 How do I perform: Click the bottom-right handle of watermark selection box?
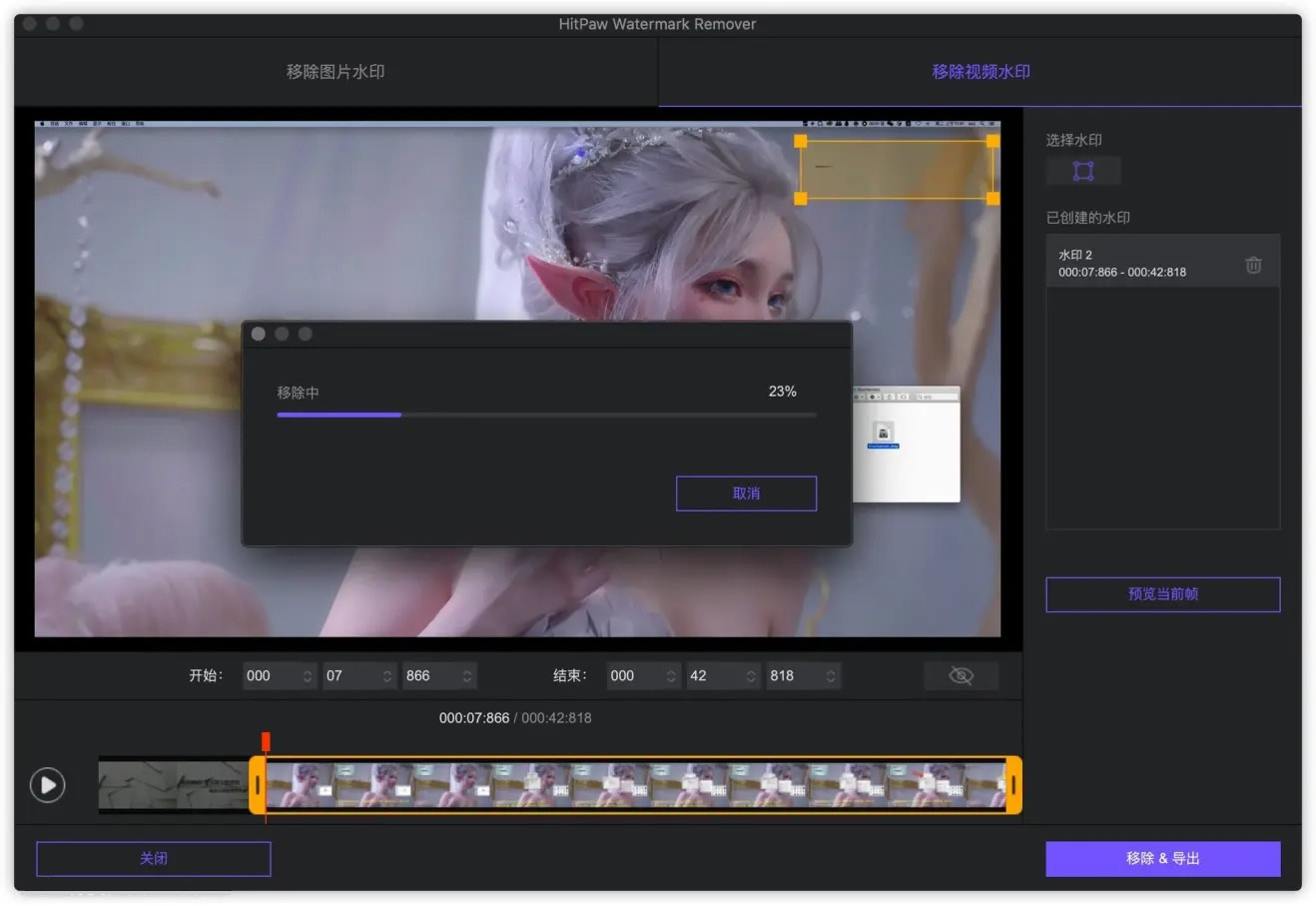coord(992,199)
